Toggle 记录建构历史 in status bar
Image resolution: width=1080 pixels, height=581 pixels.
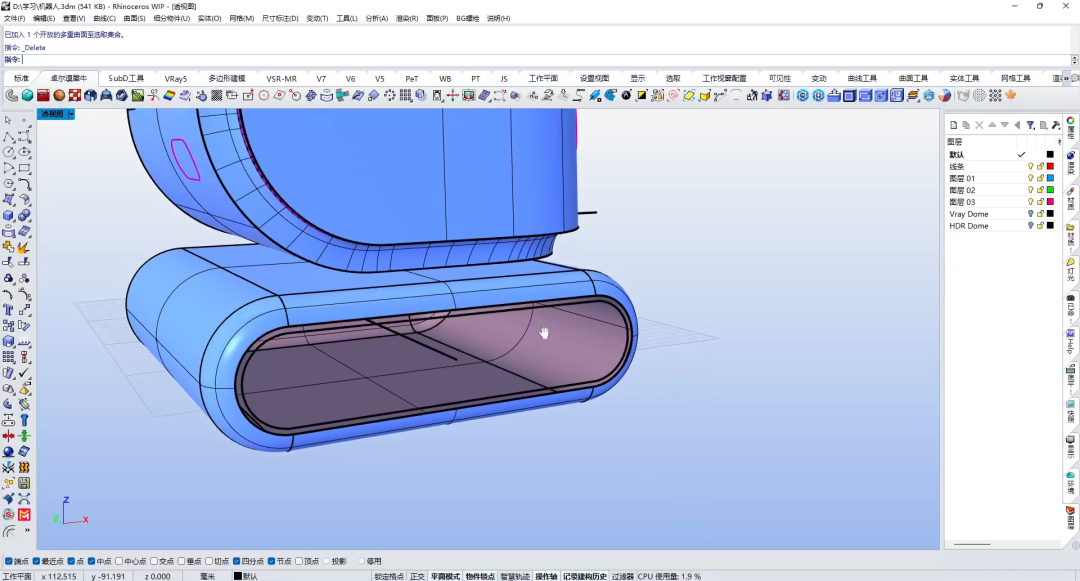[585, 576]
